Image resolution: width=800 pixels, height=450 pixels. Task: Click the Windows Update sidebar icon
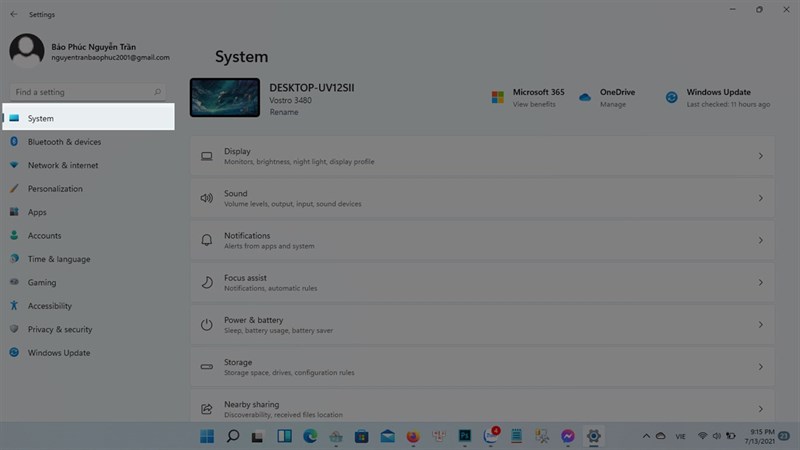[14, 352]
